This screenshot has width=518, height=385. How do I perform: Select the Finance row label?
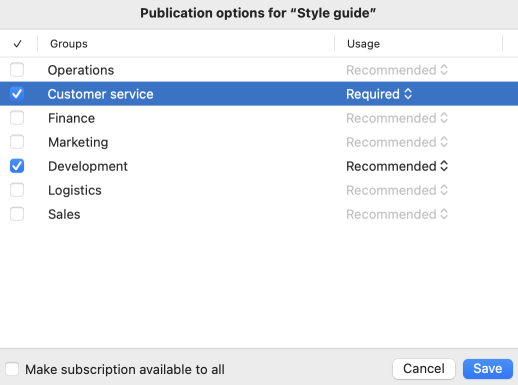tap(71, 118)
